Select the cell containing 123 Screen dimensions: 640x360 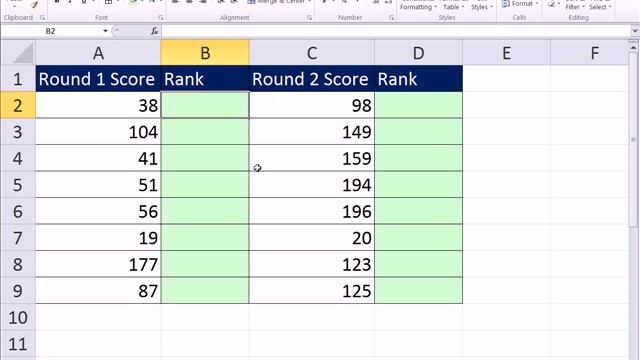(x=312, y=264)
